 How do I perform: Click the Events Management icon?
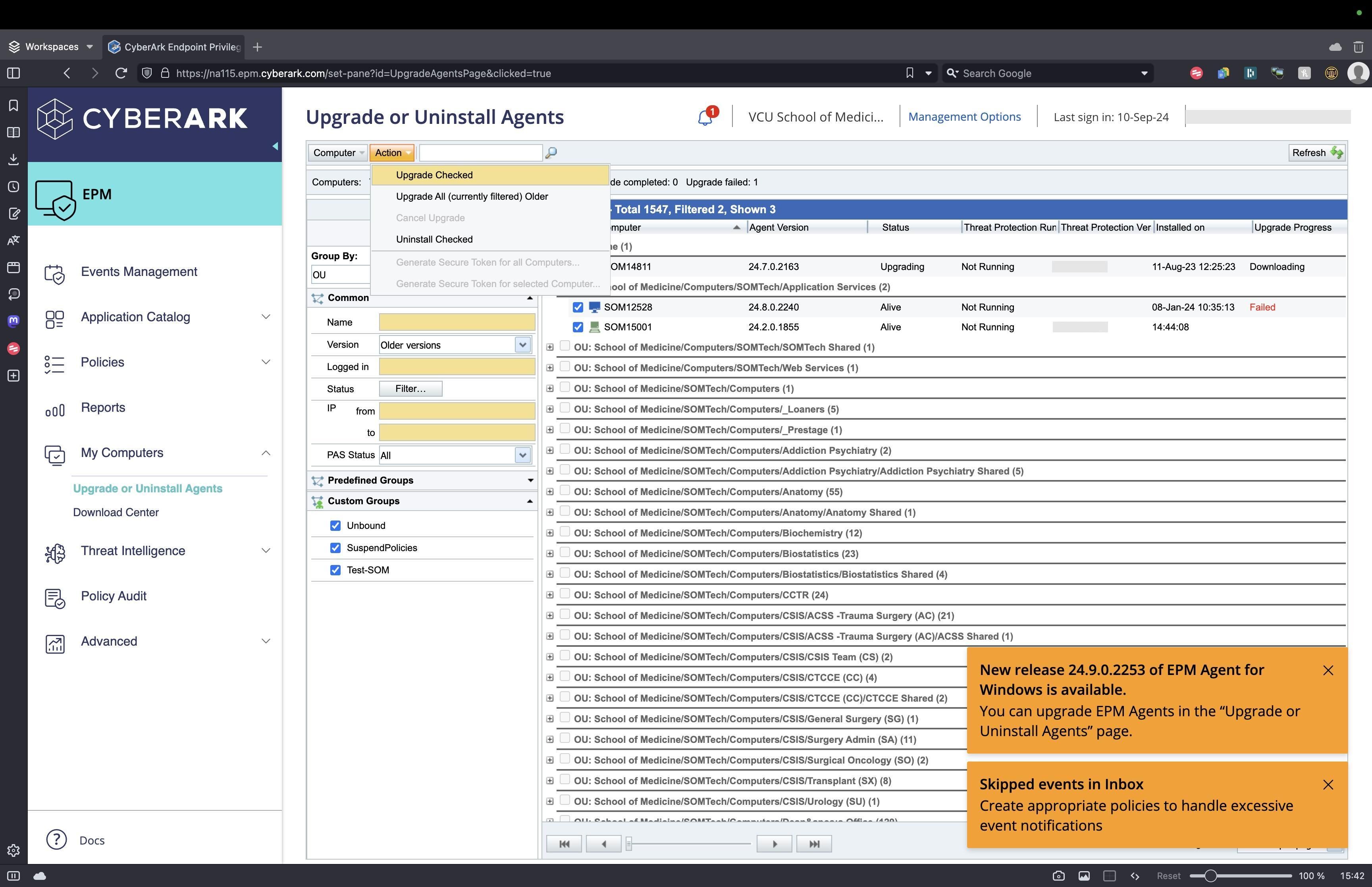coord(55,273)
